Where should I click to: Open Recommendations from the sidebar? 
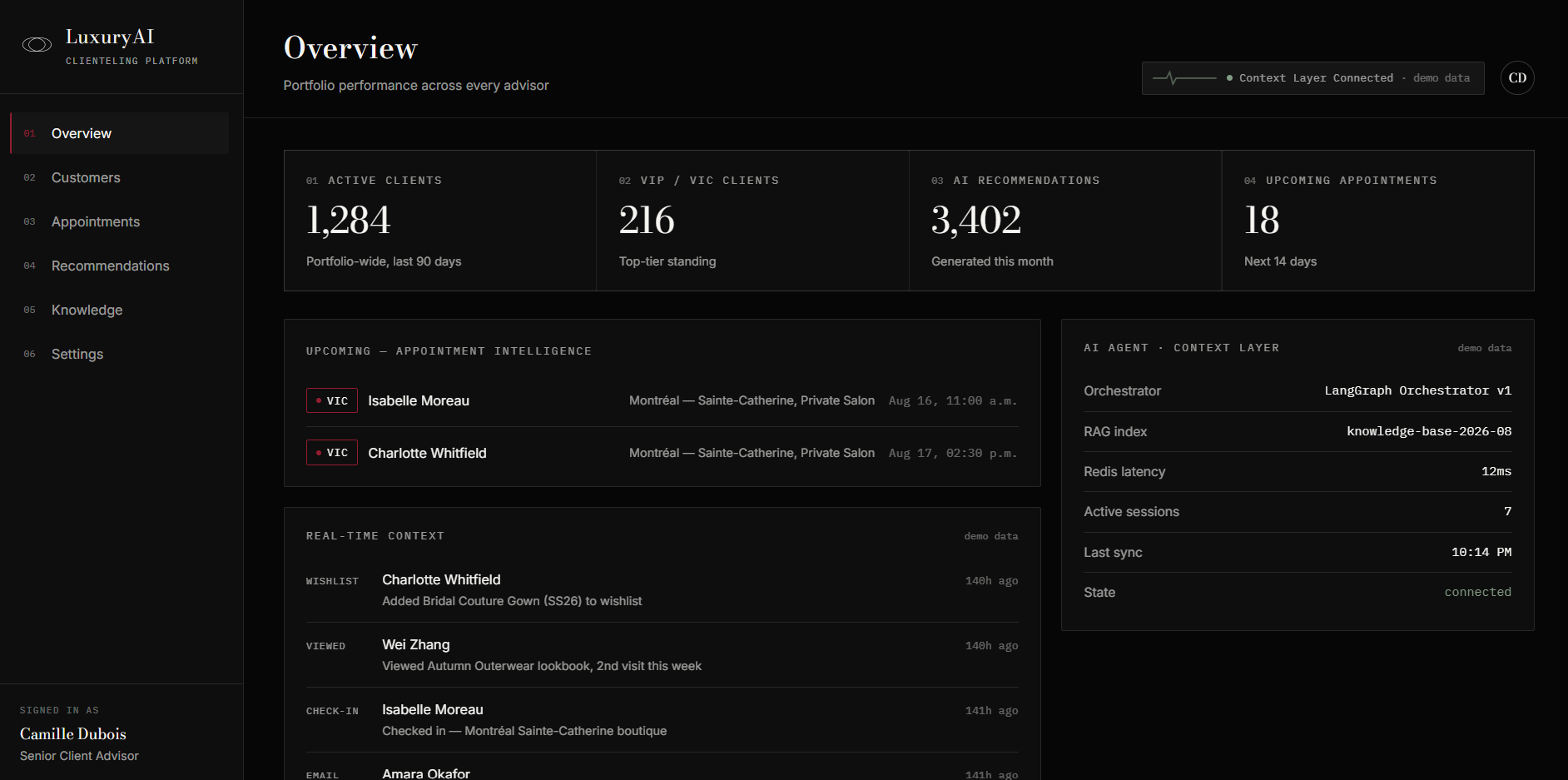click(119, 266)
